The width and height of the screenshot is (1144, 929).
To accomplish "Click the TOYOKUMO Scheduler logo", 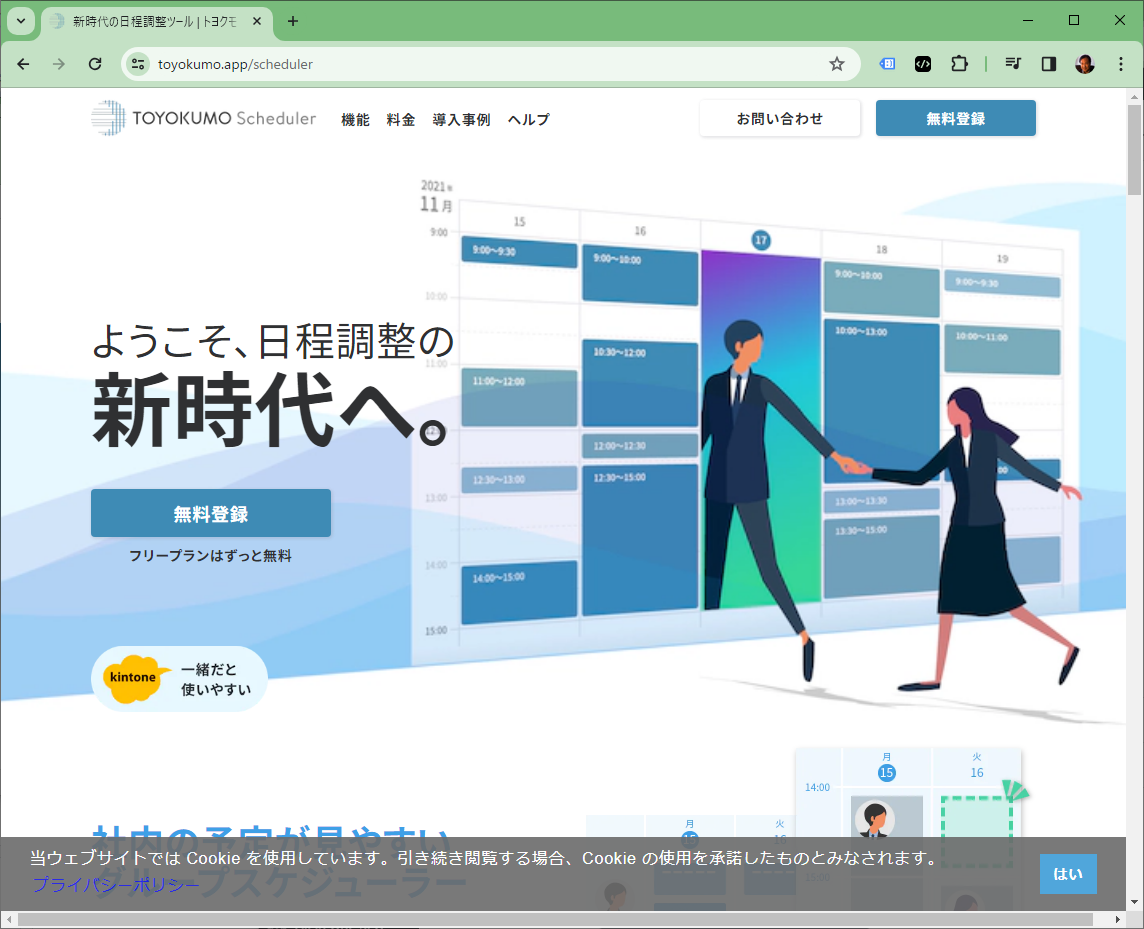I will click(x=203, y=118).
